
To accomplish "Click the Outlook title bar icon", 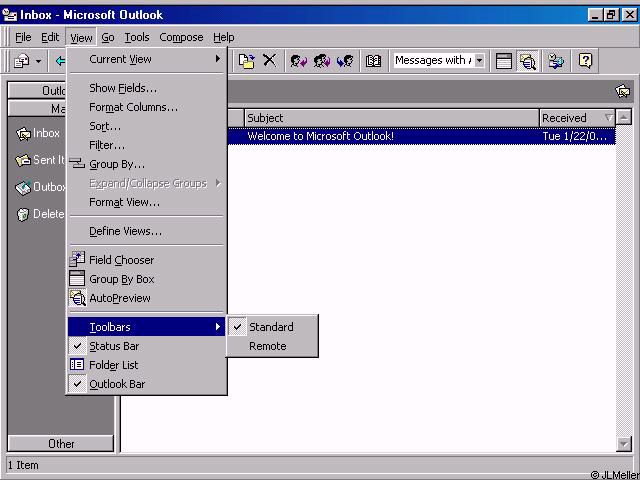I will point(10,15).
